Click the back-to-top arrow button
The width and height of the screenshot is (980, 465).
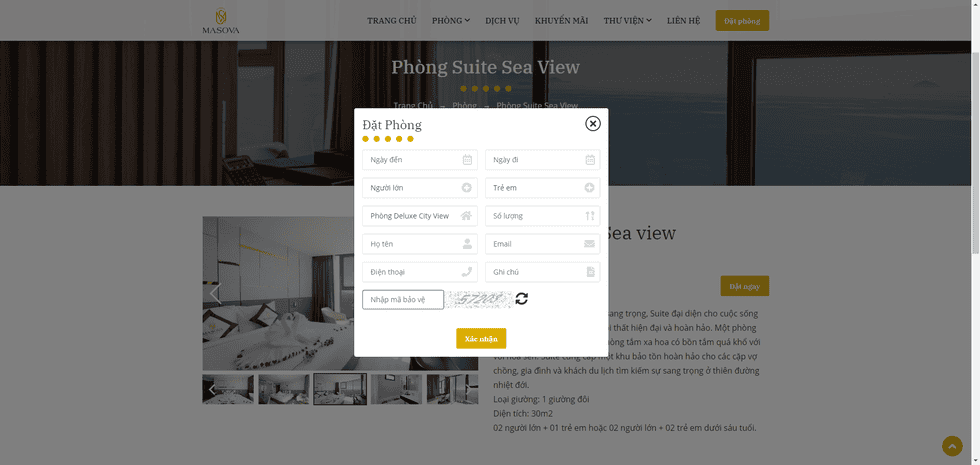click(952, 446)
